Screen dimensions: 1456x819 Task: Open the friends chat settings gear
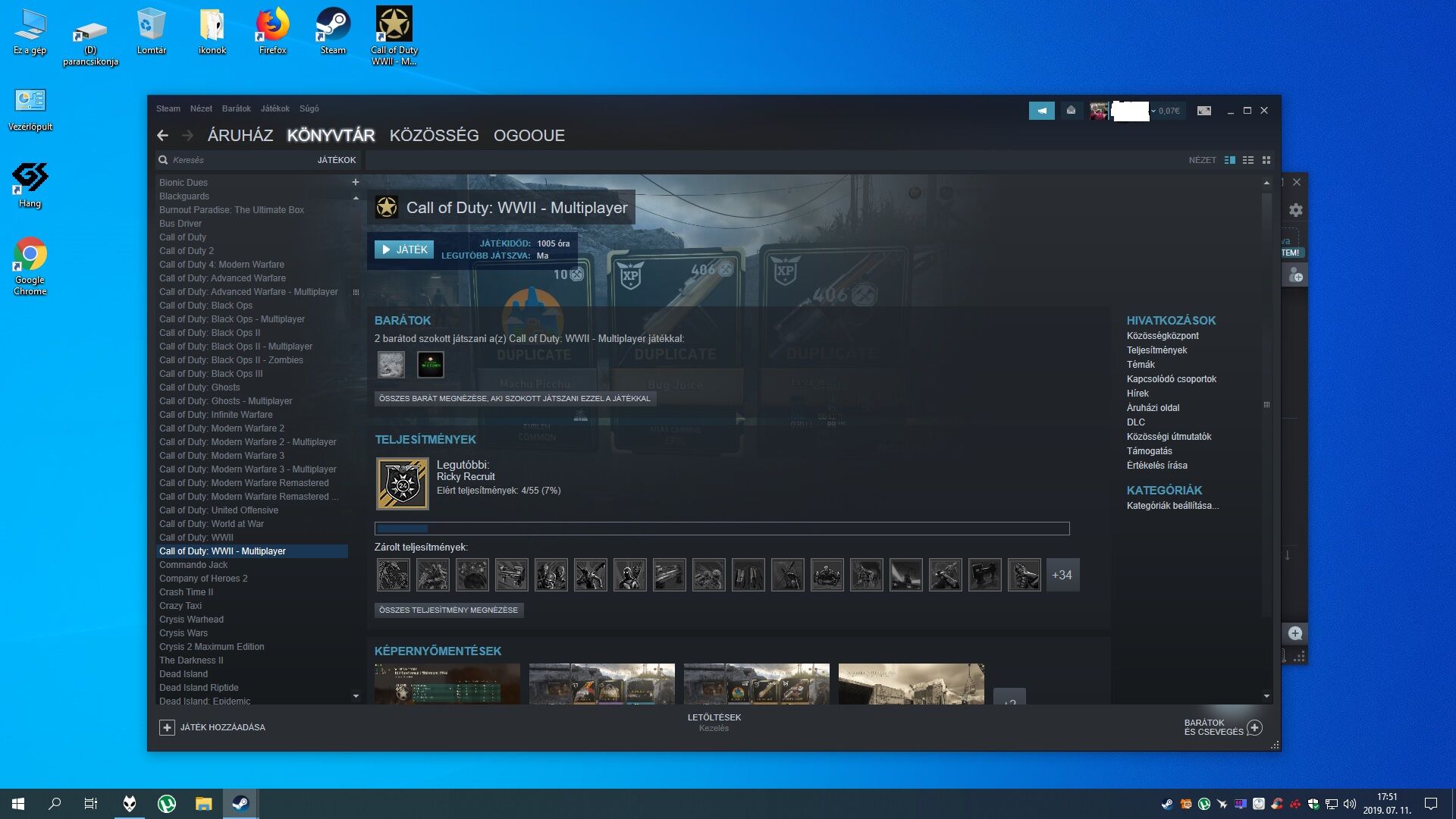point(1296,210)
